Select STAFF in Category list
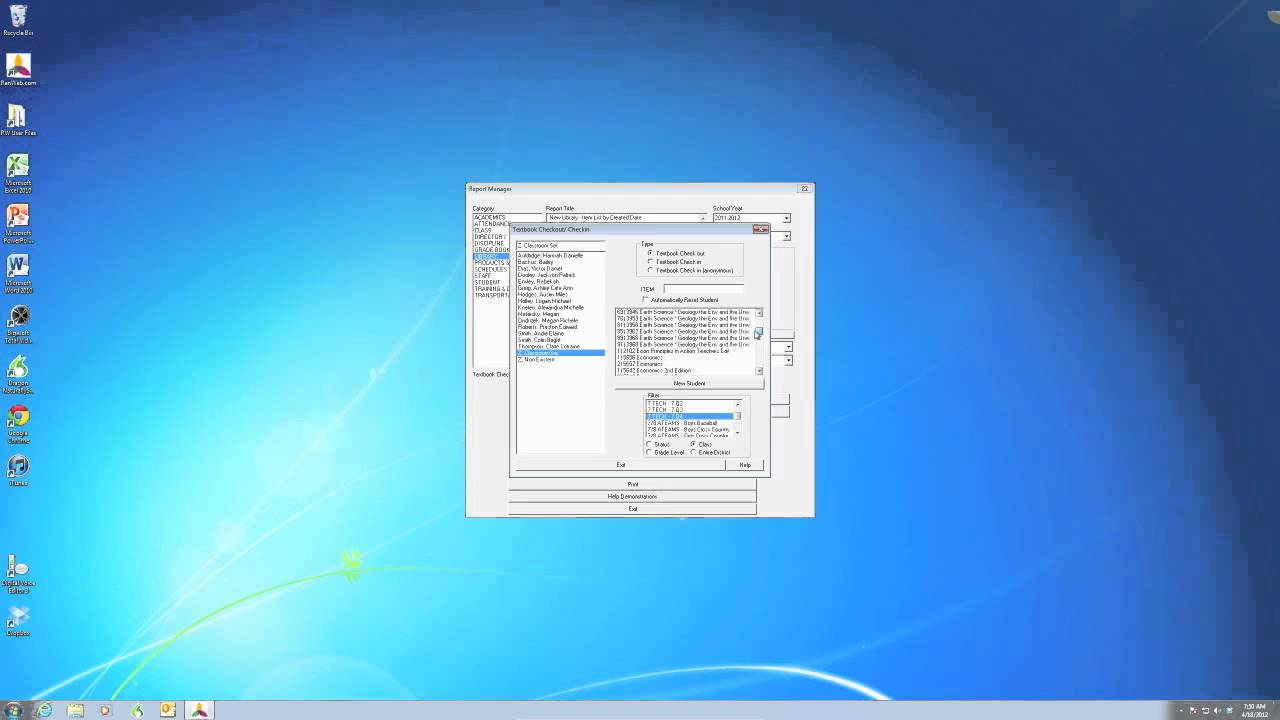Image resolution: width=1280 pixels, height=720 pixels. click(482, 276)
